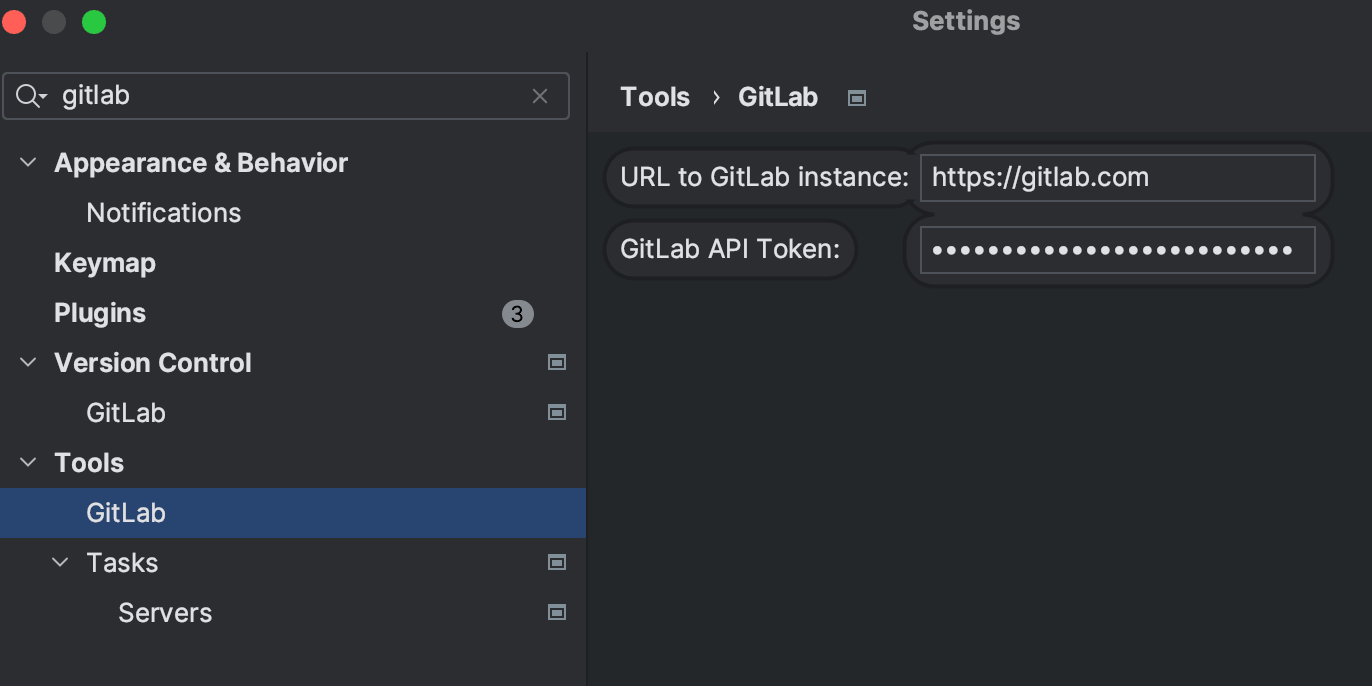Click the link icon beside Servers
The height and width of the screenshot is (686, 1372).
pyautogui.click(x=557, y=612)
